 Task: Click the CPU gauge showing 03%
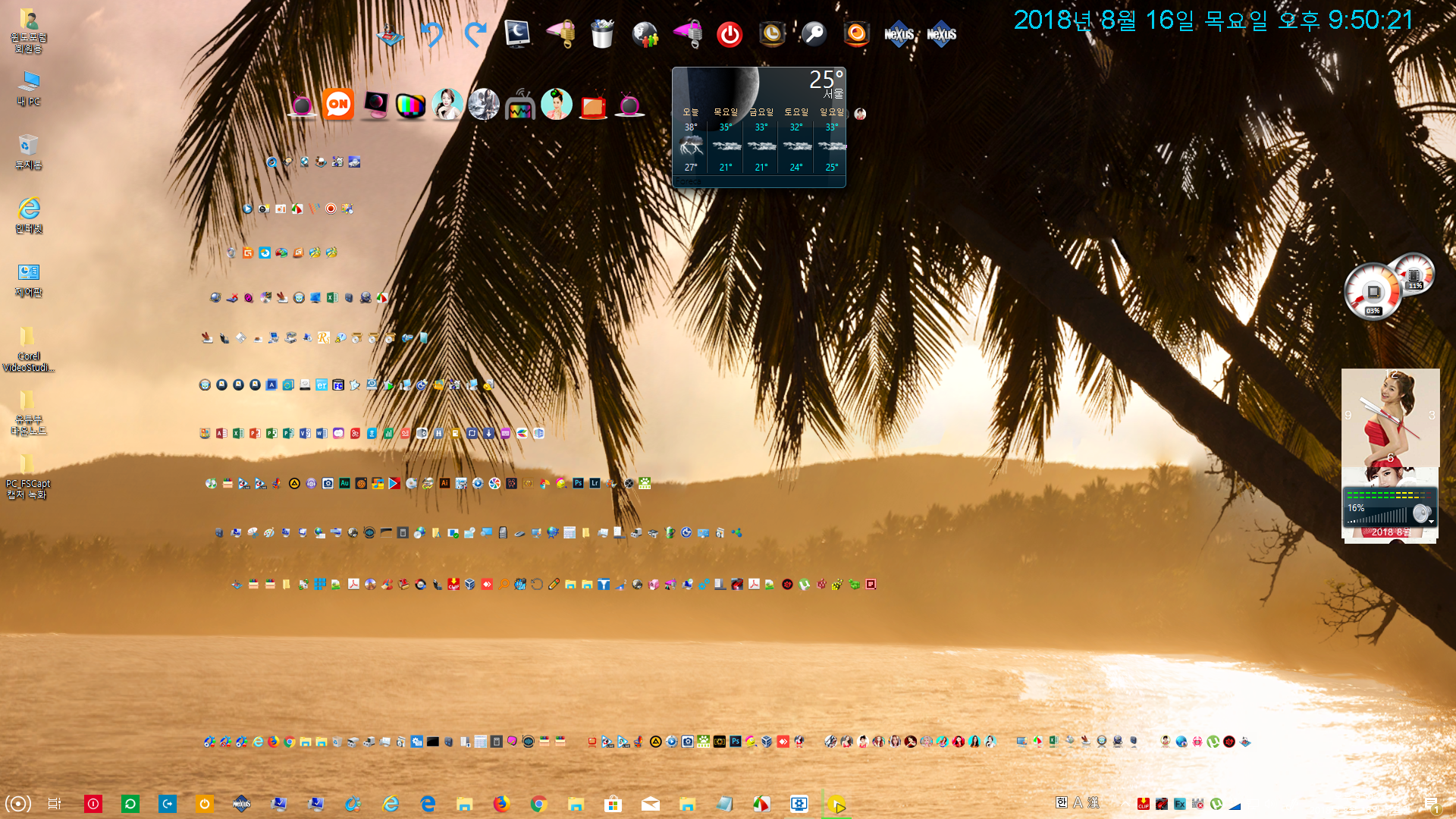click(x=1373, y=292)
